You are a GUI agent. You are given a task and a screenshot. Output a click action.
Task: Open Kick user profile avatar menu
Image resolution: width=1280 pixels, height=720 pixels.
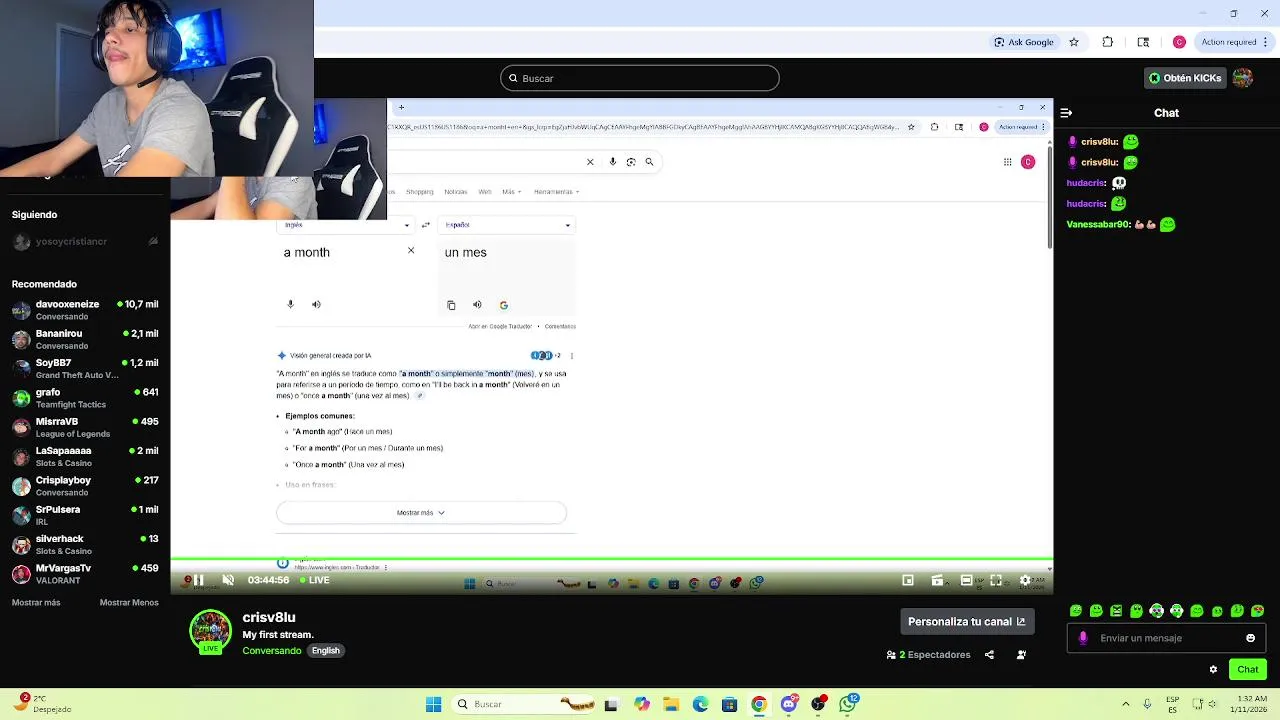(x=1243, y=78)
